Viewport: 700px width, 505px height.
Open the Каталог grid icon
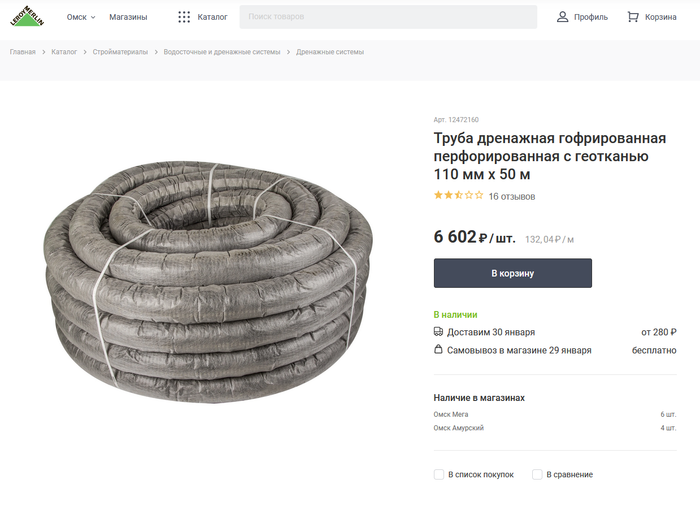(x=184, y=17)
